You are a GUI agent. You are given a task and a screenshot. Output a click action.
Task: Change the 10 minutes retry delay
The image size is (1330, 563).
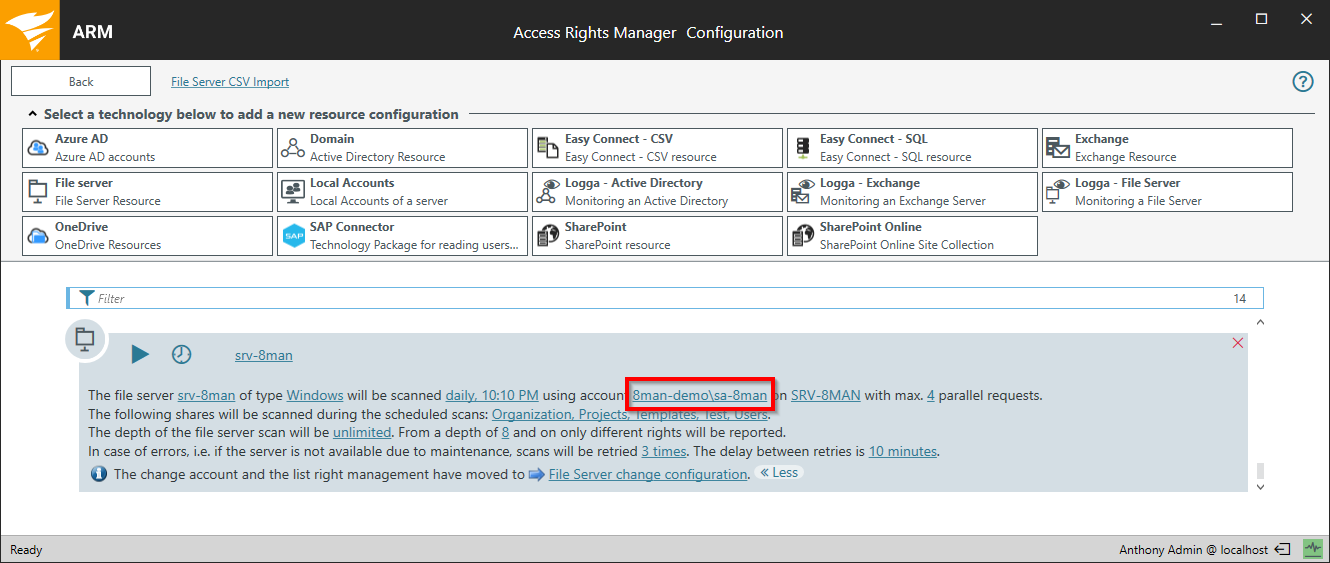point(903,451)
